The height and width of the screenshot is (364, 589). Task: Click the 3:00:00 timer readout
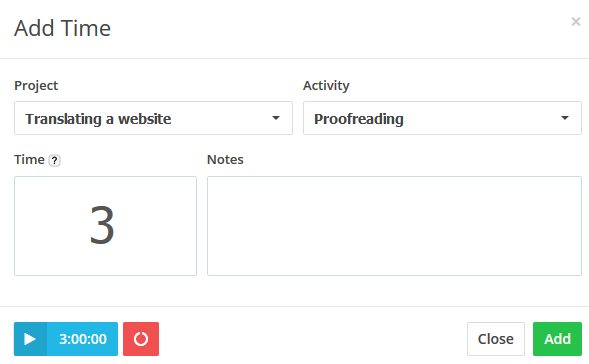pyautogui.click(x=83, y=339)
